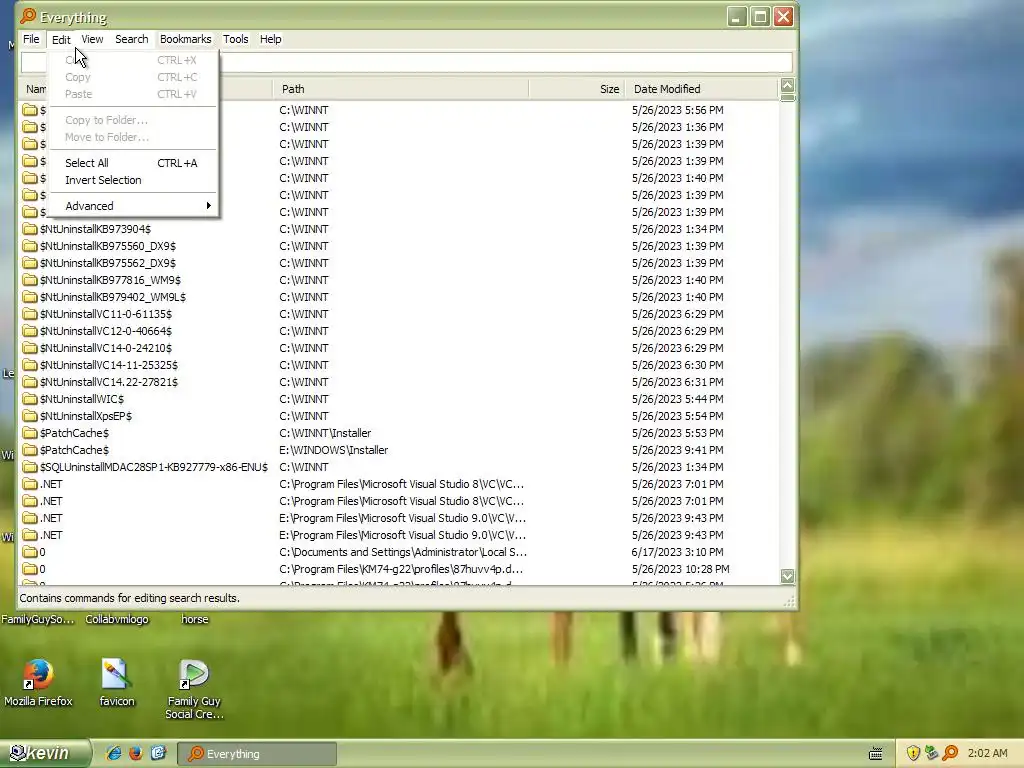1024x768 pixels.
Task: Click the folder icon of $NtUninstallVC12-0-40664$
Action: pyautogui.click(x=29, y=330)
